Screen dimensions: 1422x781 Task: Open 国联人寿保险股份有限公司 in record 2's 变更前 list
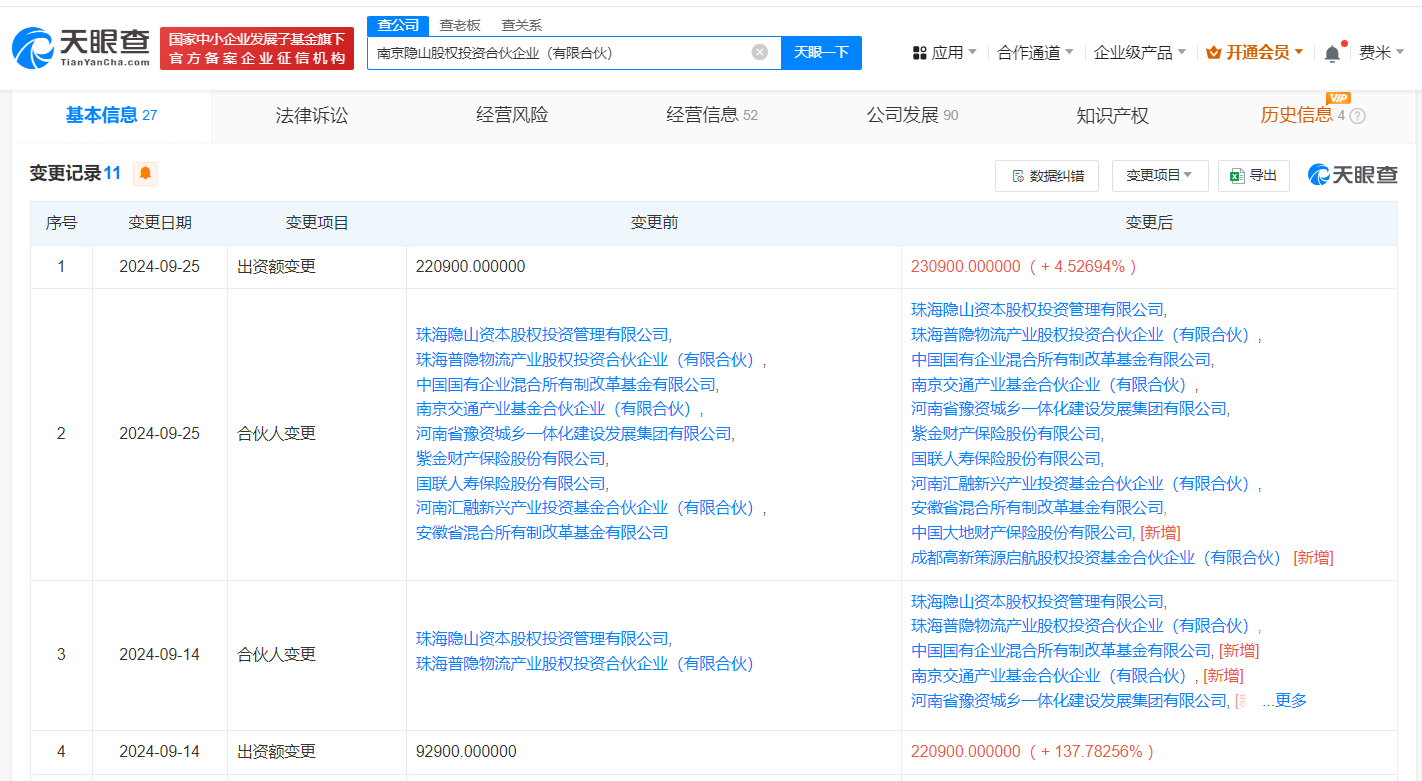click(511, 483)
